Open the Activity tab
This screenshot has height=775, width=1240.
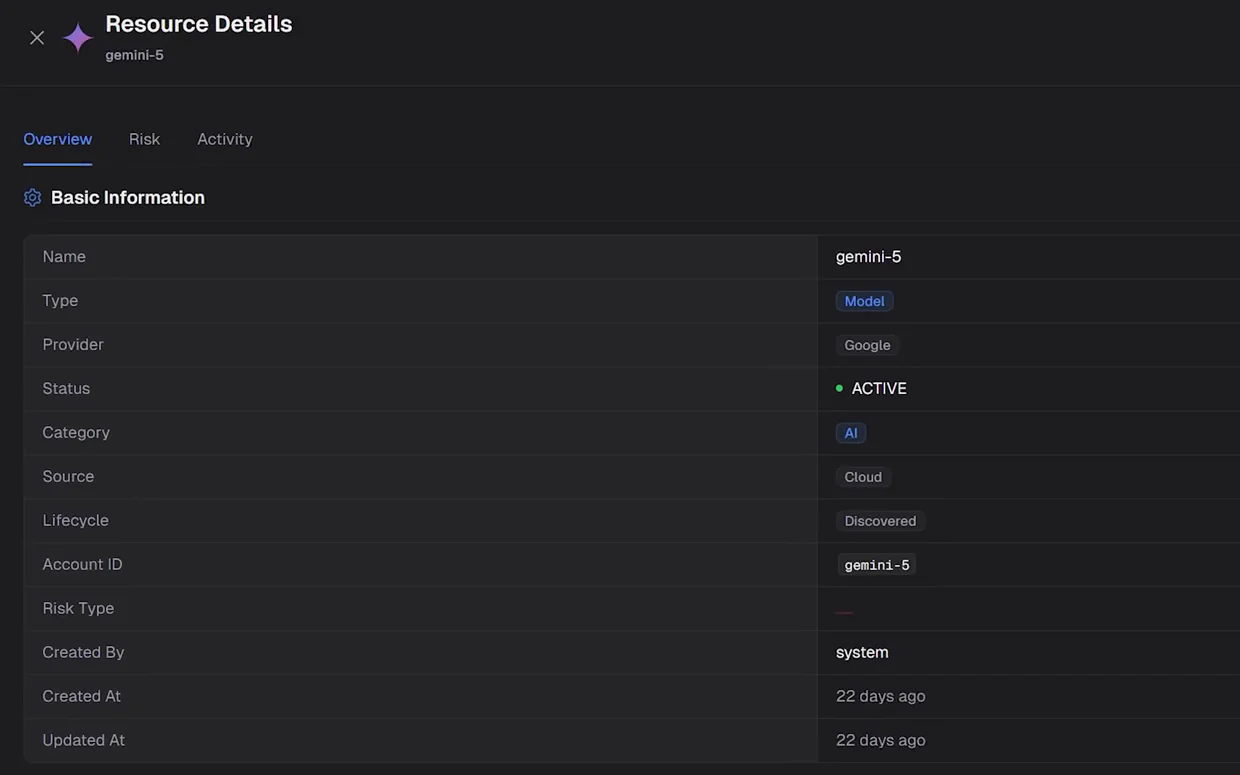pyautogui.click(x=225, y=139)
